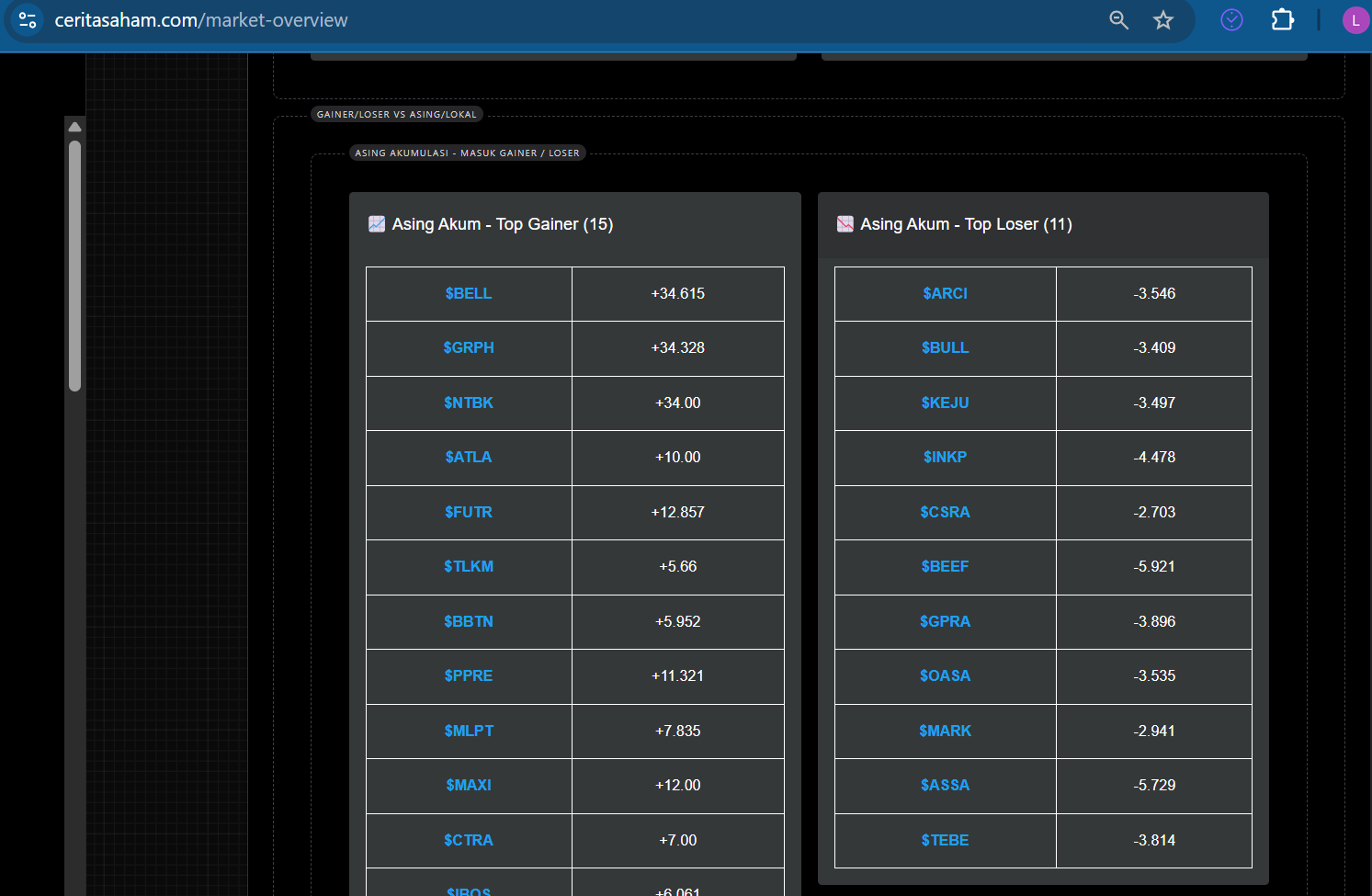Open the $ATLA stock link
Screen dimensions: 1372x896
tap(469, 458)
